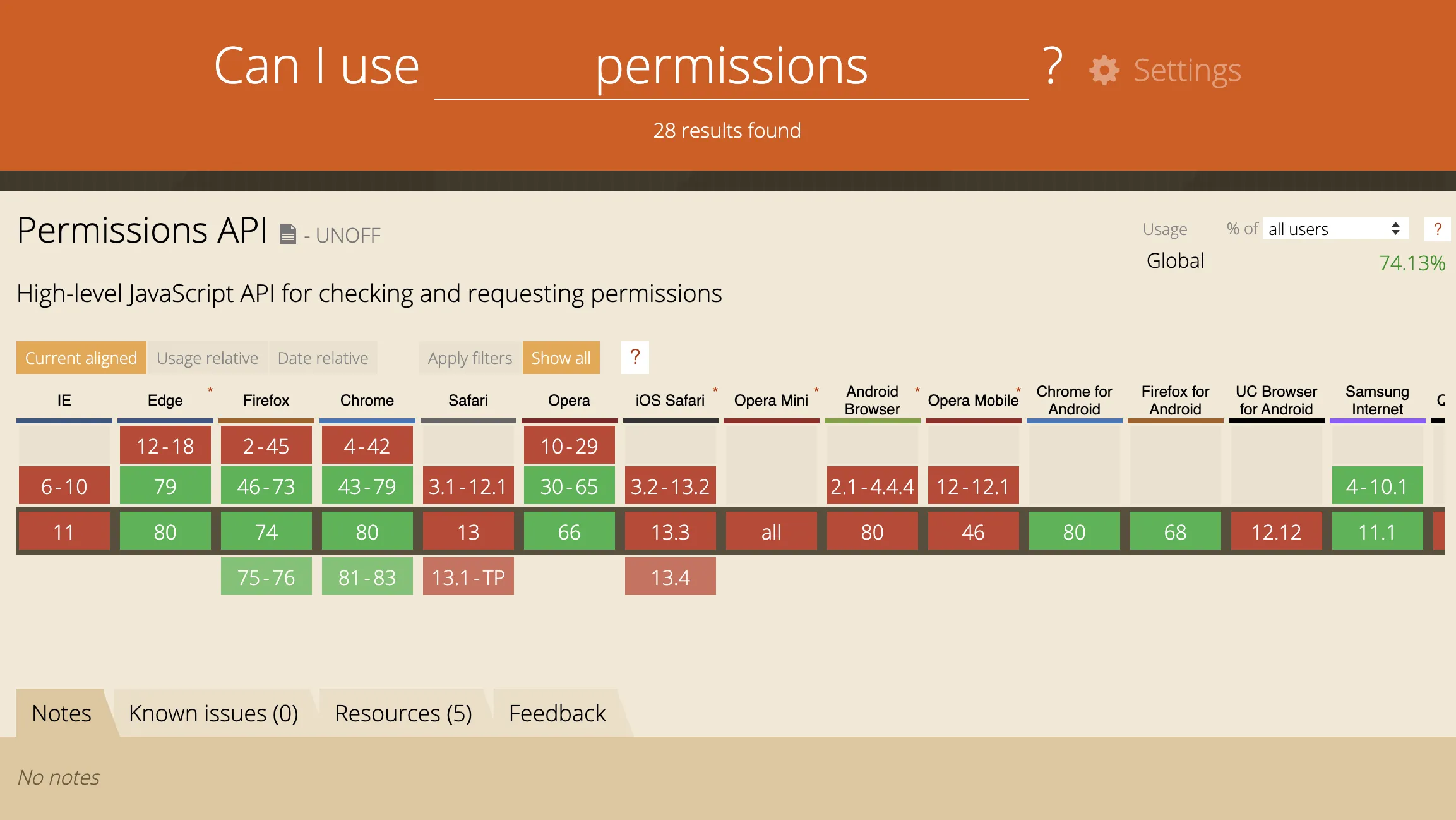
Task: Click the UC Browser for Android header
Action: (x=1277, y=401)
